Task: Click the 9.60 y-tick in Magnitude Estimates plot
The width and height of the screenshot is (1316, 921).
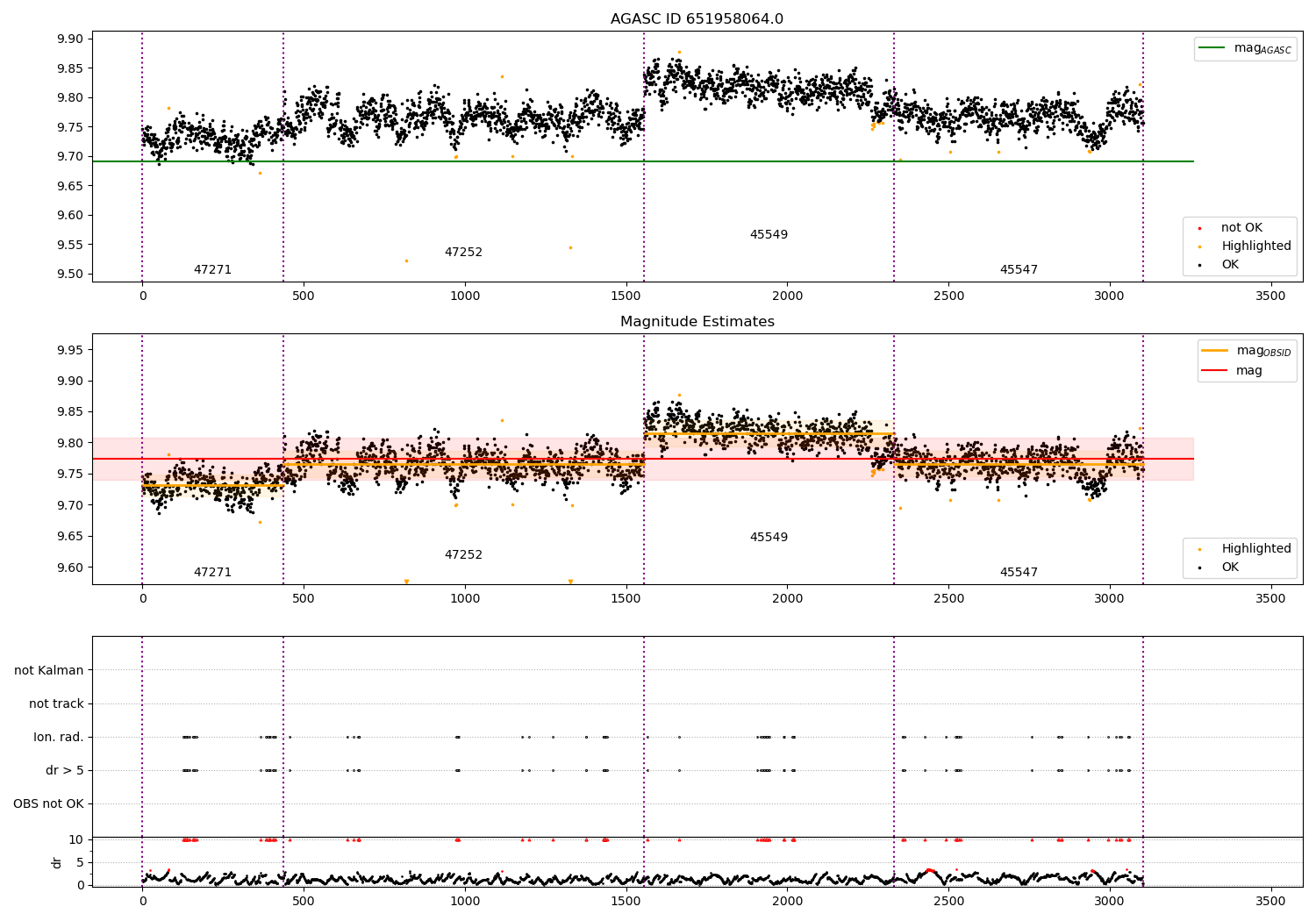Action: (70, 568)
